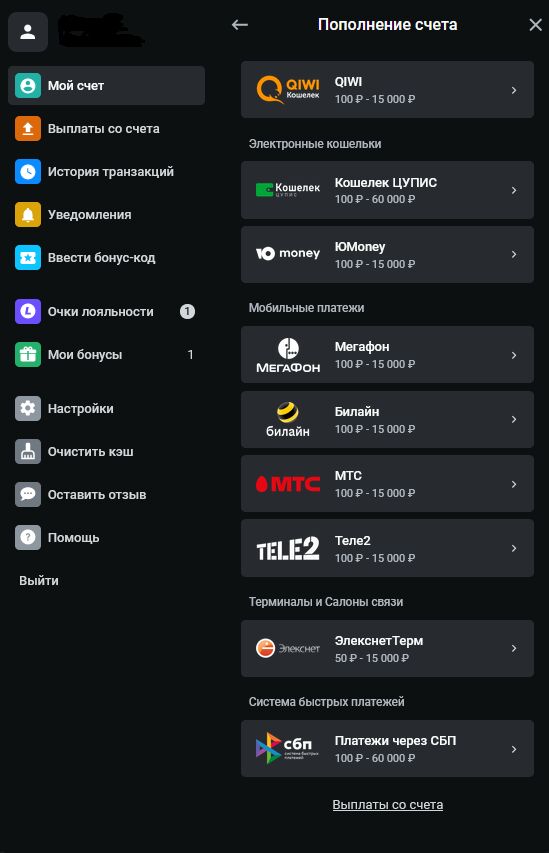Image resolution: width=549 pixels, height=853 pixels.
Task: Click the user profile avatar icon
Action: point(28,32)
